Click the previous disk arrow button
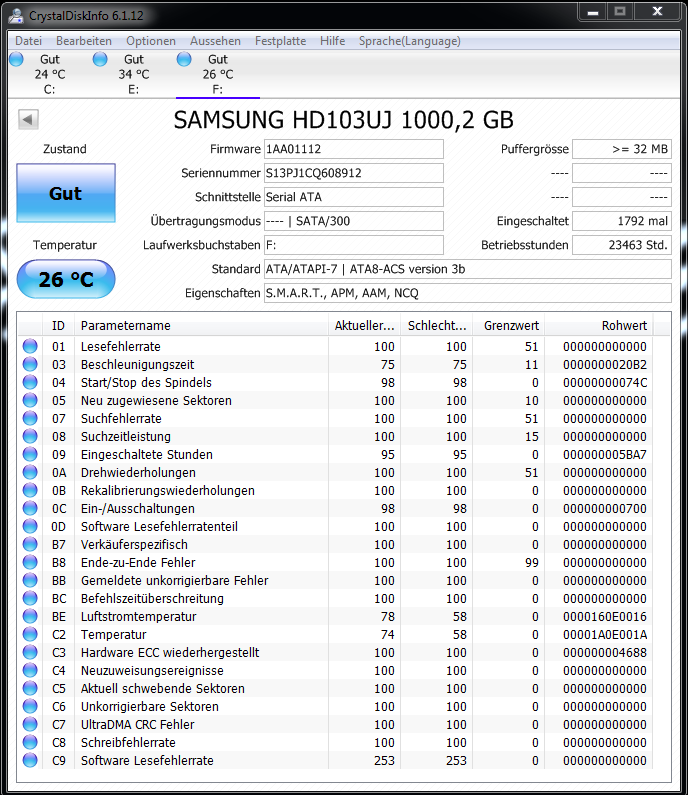Image resolution: width=688 pixels, height=795 pixels. click(x=28, y=120)
